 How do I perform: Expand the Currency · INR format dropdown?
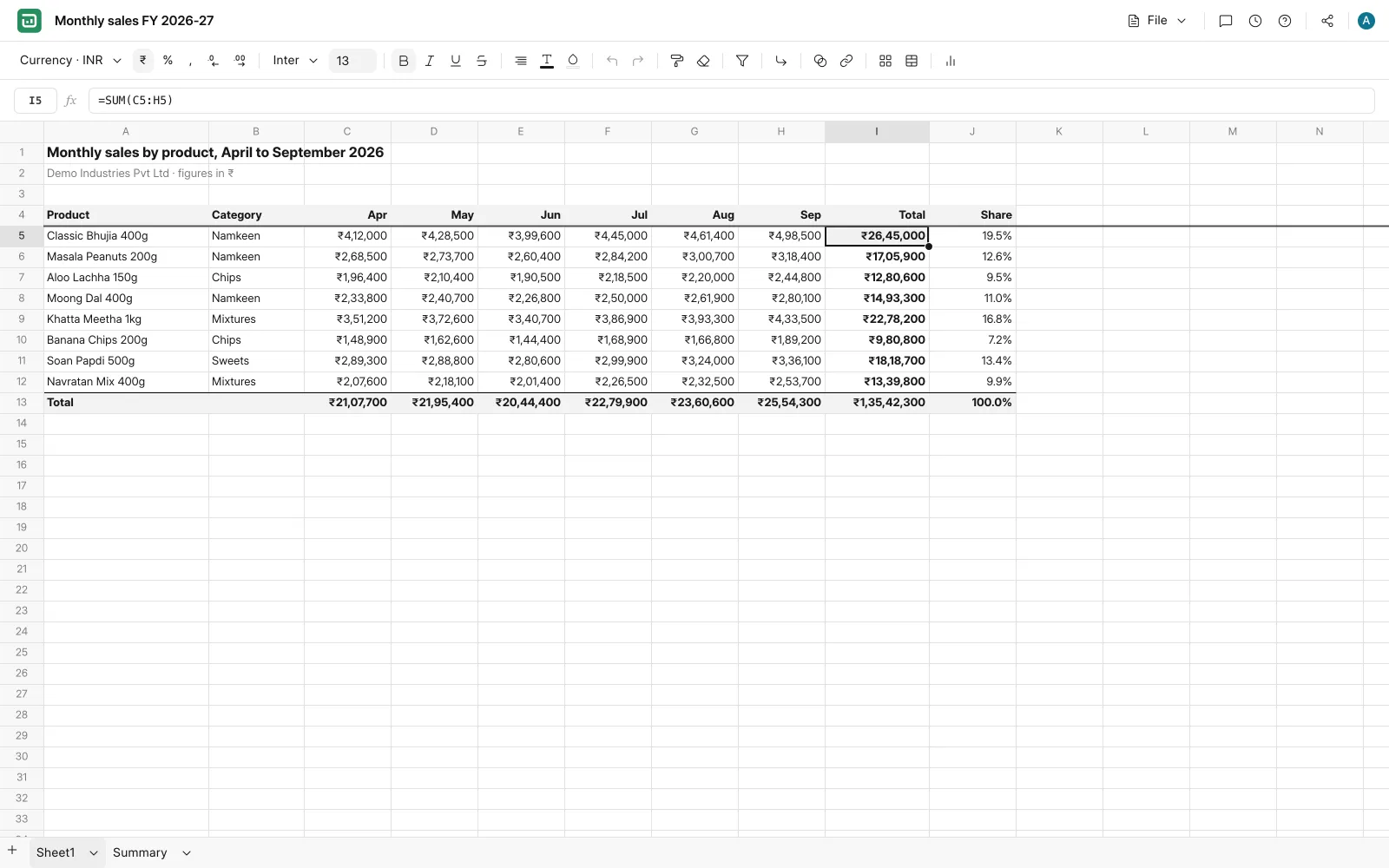click(70, 61)
